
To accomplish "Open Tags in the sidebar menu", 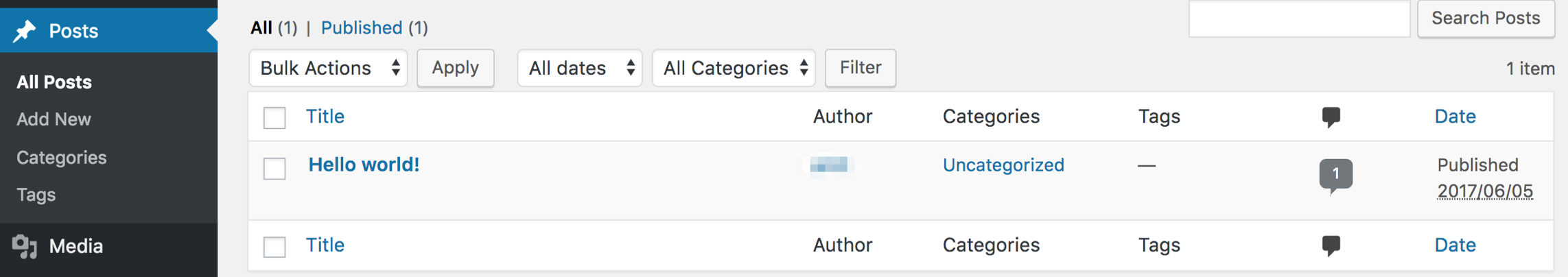I will (x=36, y=195).
